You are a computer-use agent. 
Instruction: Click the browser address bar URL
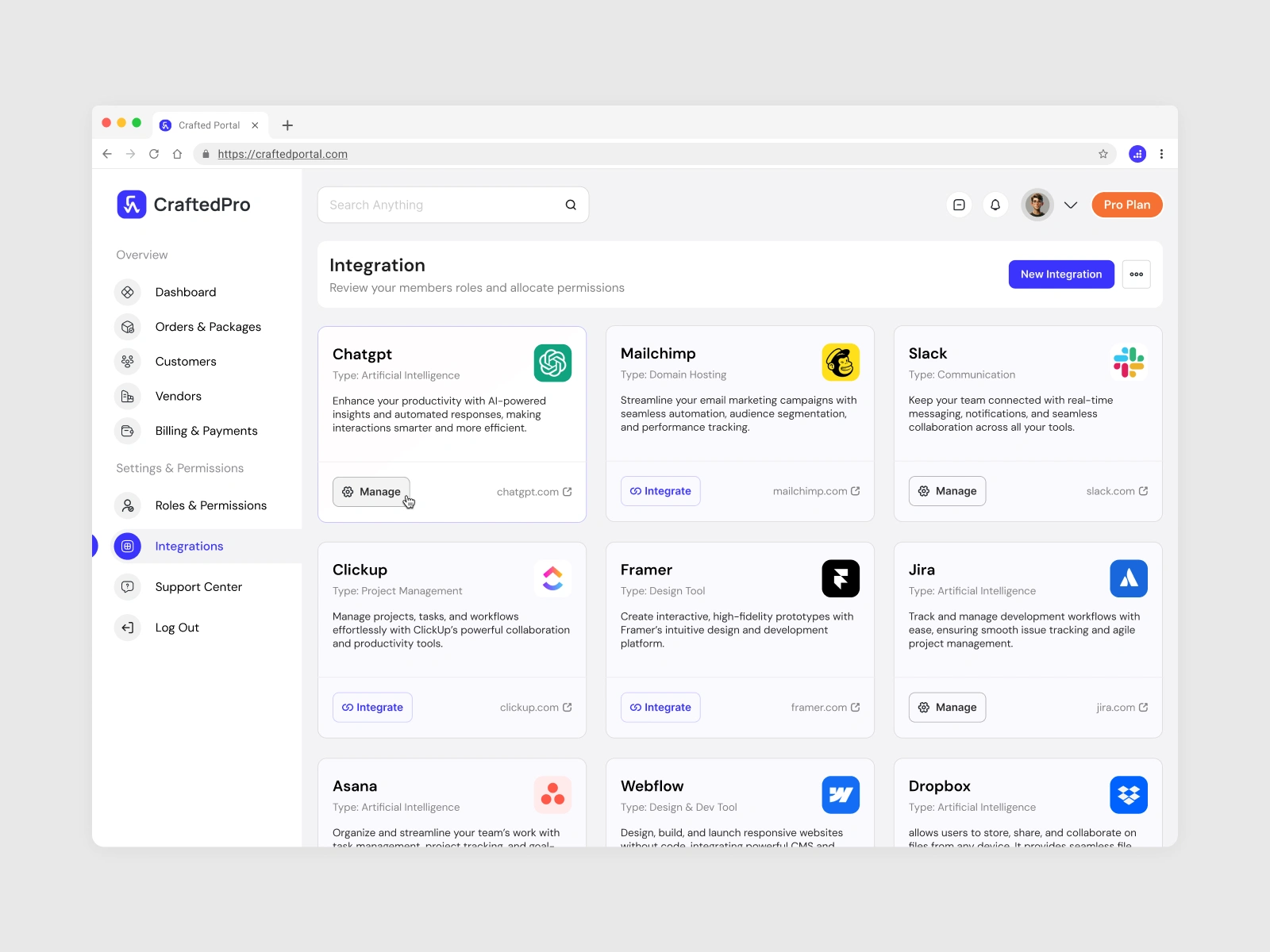click(283, 154)
